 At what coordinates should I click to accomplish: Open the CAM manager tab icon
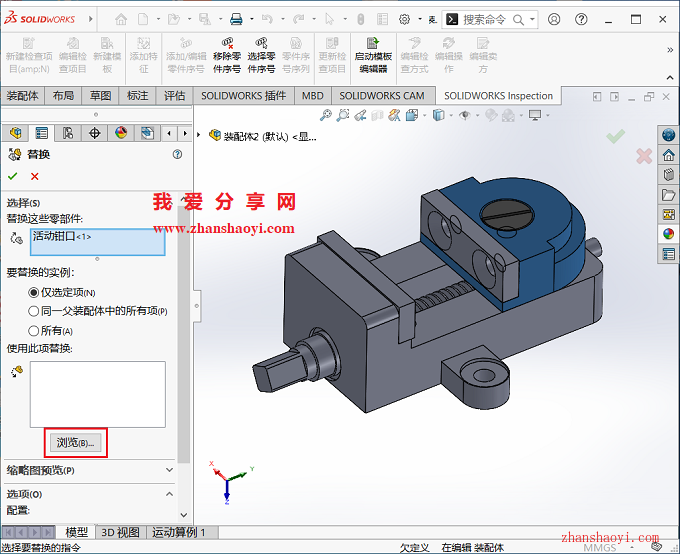147,133
